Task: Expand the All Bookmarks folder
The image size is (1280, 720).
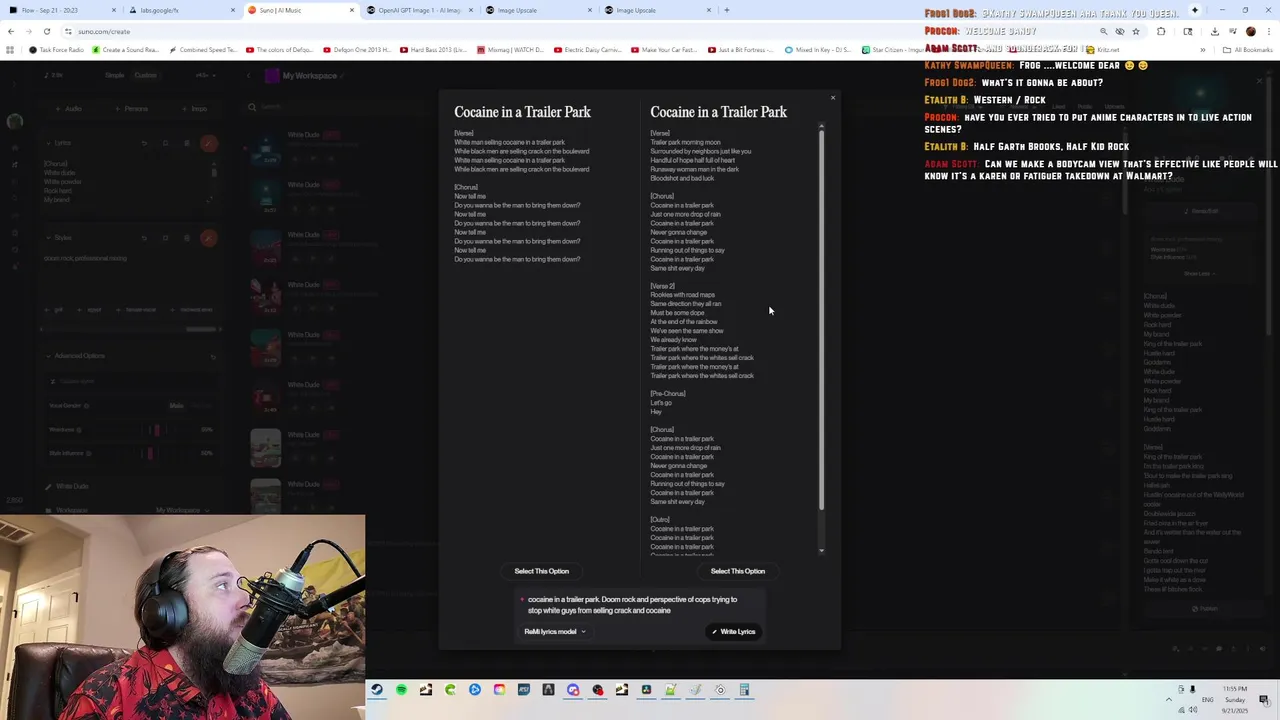Action: (1248, 50)
